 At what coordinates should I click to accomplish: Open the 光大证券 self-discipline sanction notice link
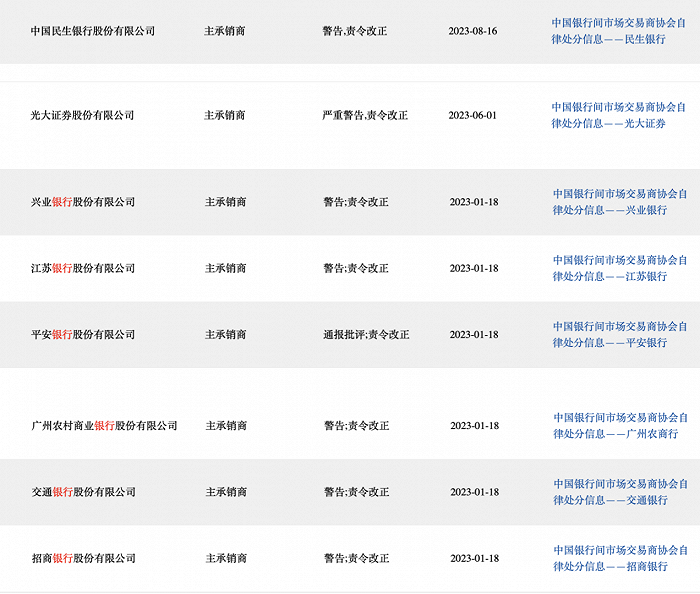[618, 115]
